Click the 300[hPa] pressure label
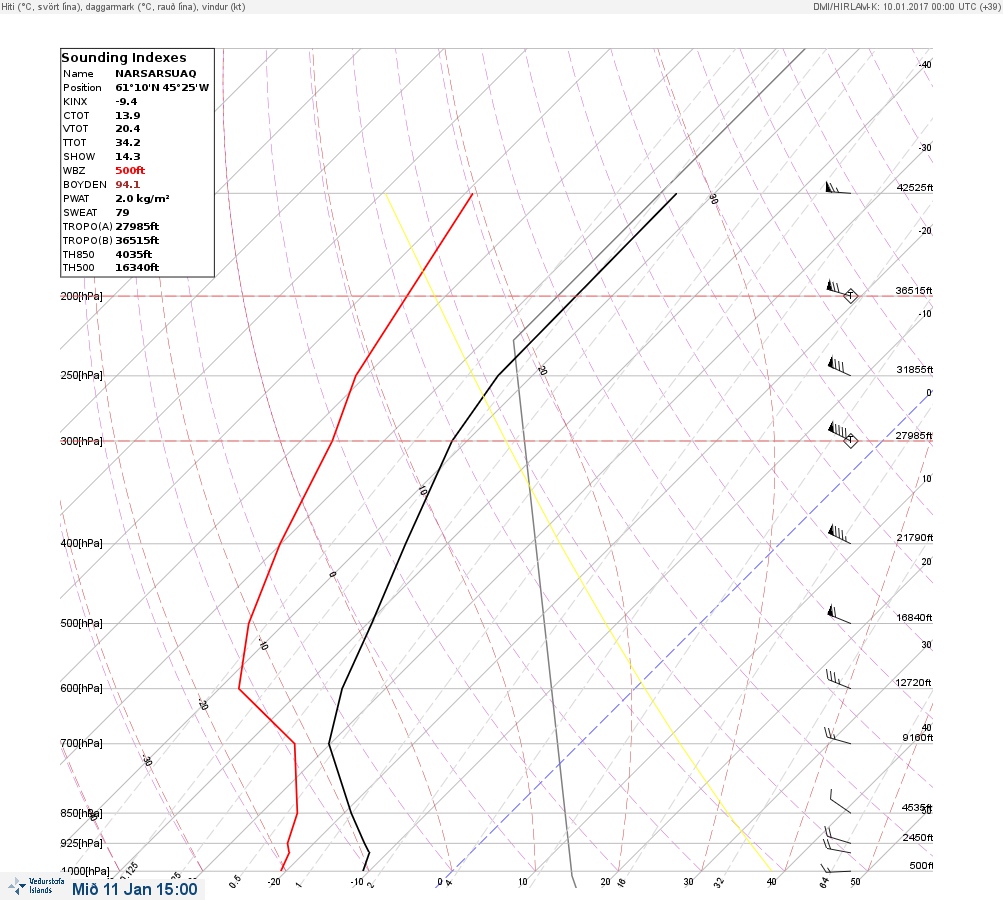 [81, 441]
